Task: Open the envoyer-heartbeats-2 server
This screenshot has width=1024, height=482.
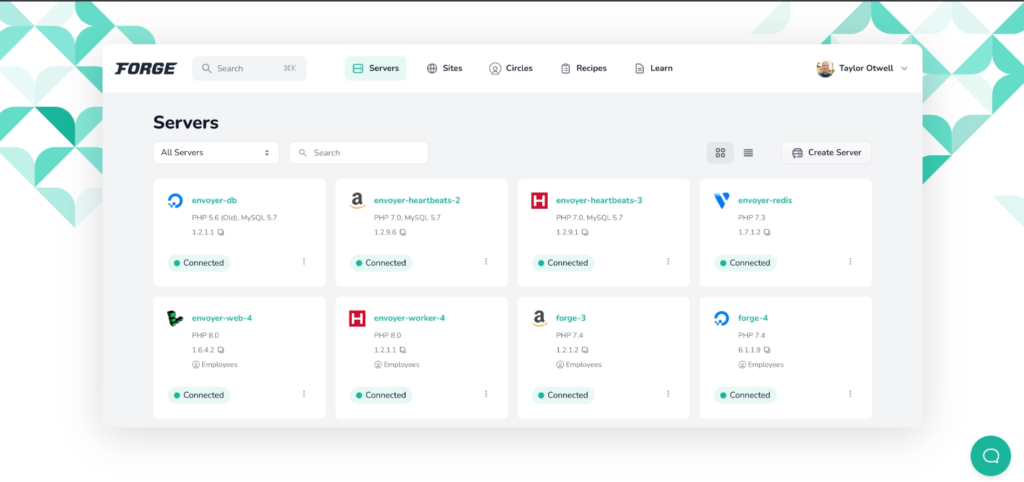Action: coord(417,201)
